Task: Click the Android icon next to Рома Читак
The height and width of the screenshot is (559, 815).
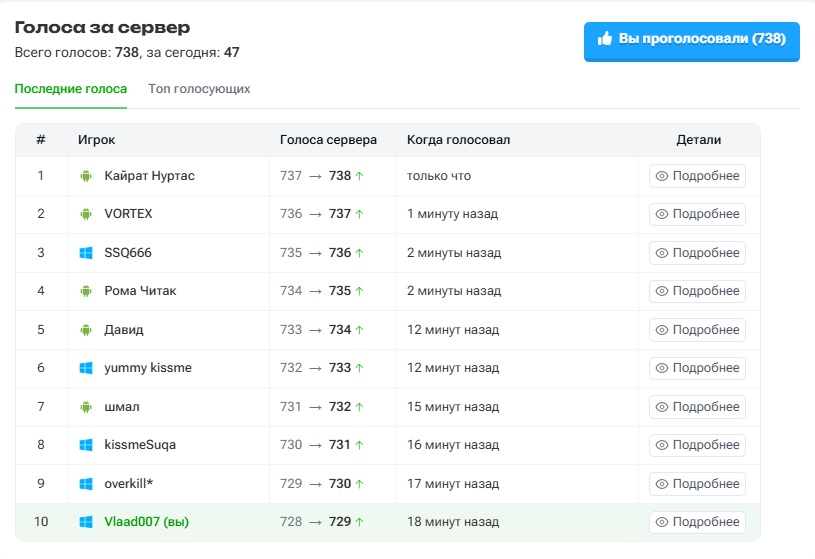Action: pyautogui.click(x=86, y=291)
